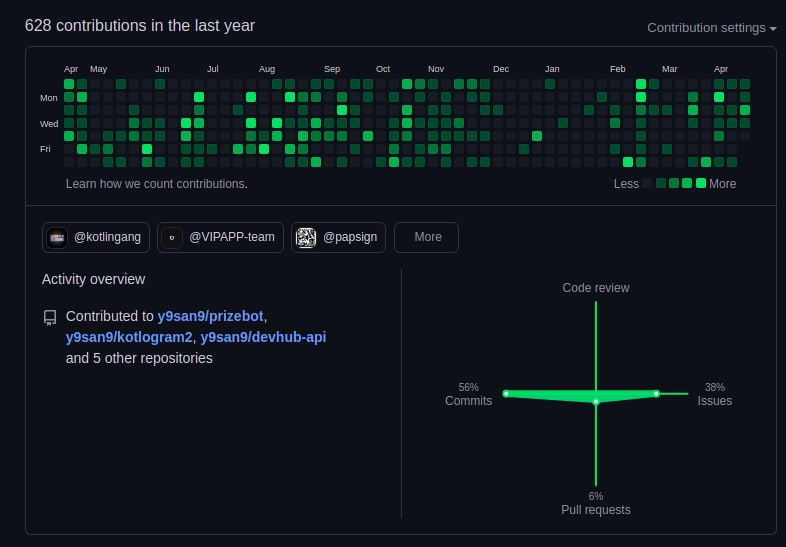Open the y9san9/kotlogram2 repository link
786x547 pixels.
(x=129, y=337)
